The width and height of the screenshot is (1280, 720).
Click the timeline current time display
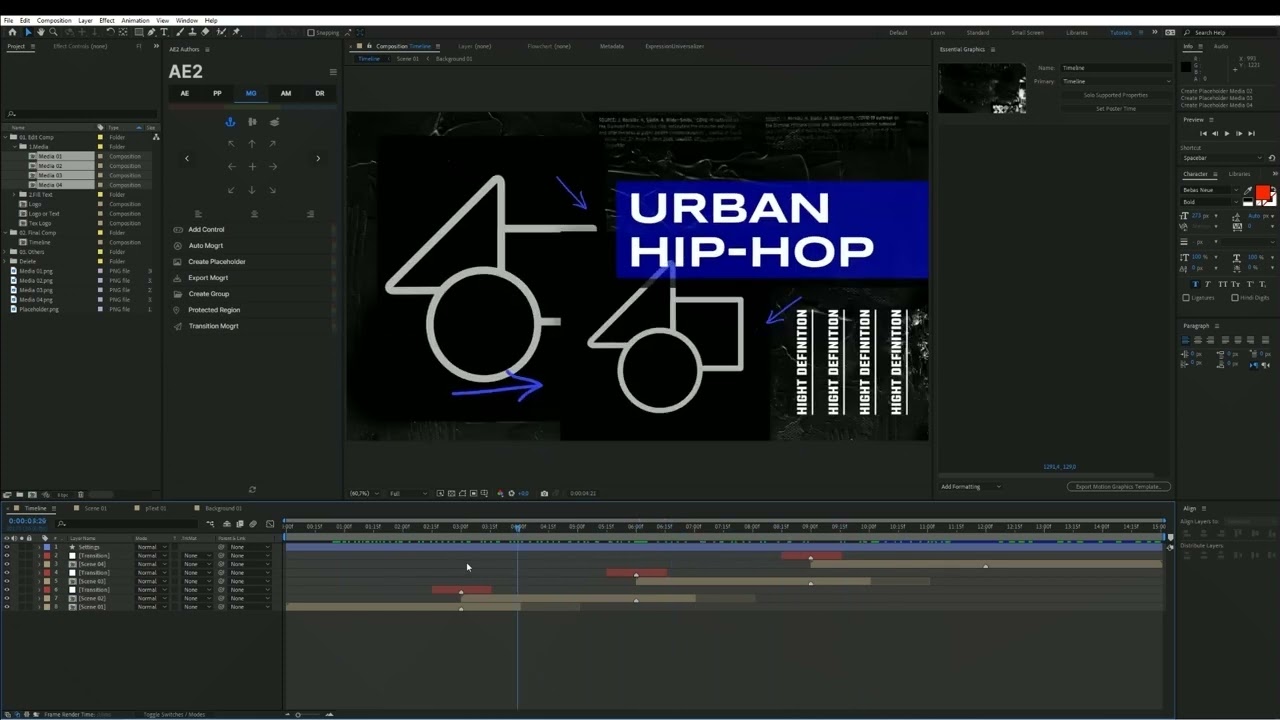[x=27, y=521]
